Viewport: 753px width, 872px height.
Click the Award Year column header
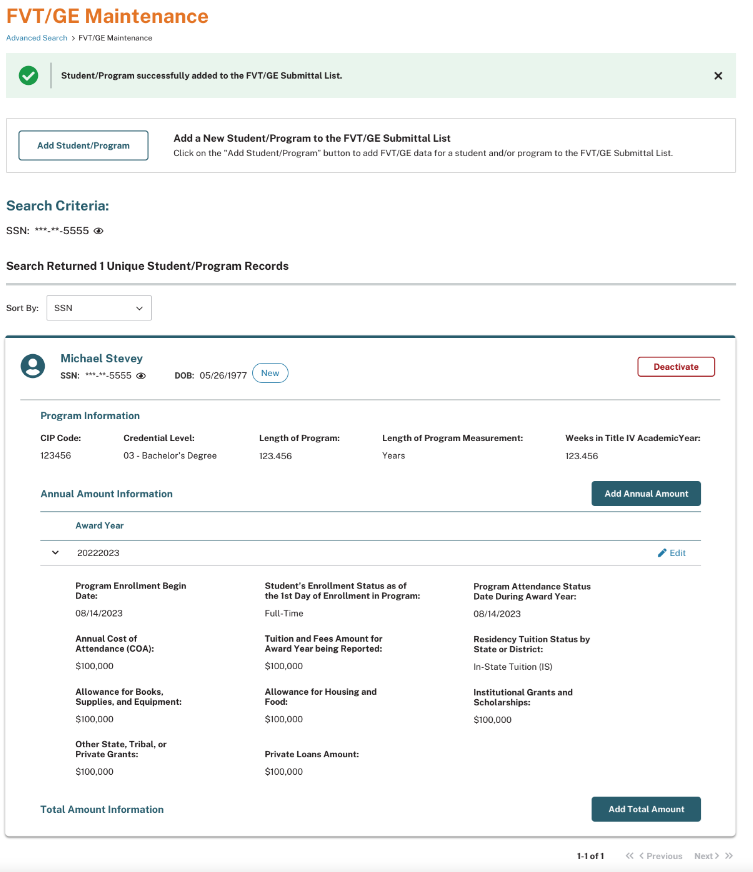pos(99,526)
